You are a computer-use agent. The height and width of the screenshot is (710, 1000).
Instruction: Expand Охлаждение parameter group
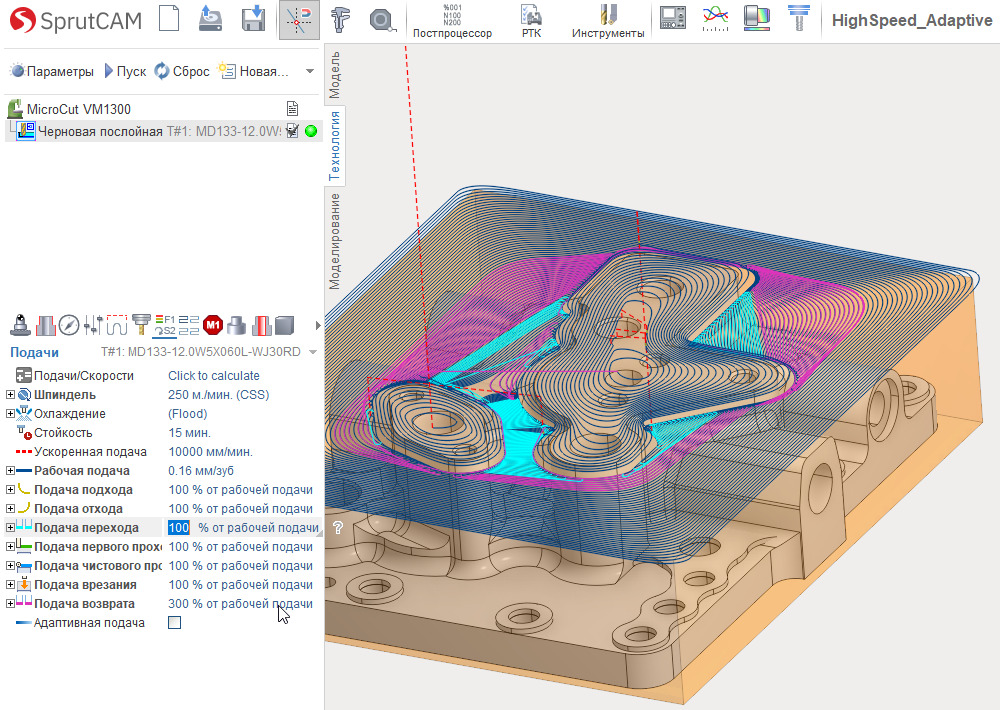point(10,413)
